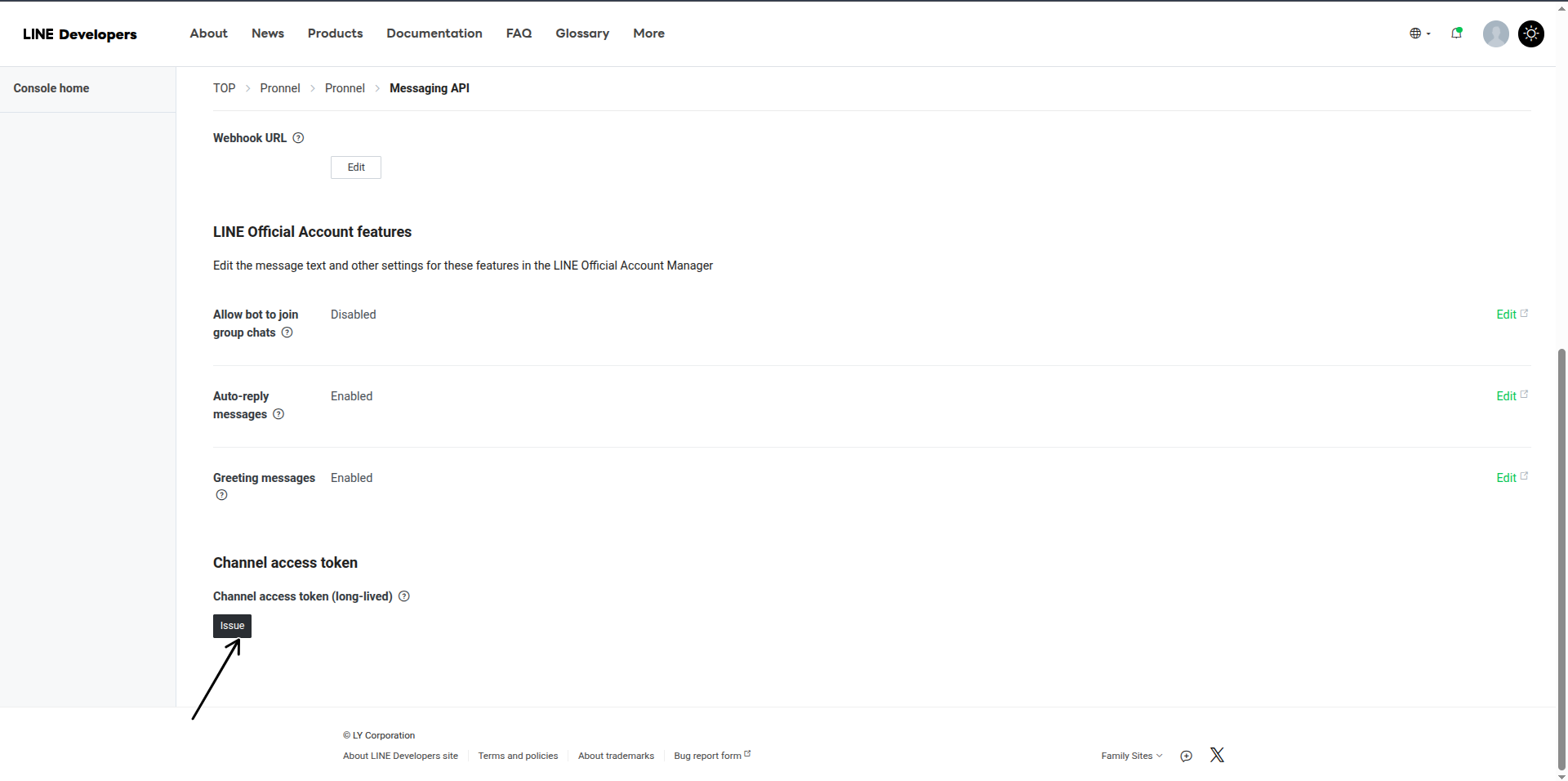Image resolution: width=1568 pixels, height=781 pixels.
Task: Expand the More menu
Action: point(648,33)
